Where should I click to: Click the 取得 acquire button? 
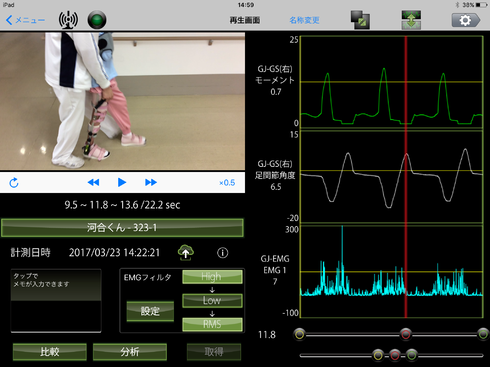[x=214, y=352]
